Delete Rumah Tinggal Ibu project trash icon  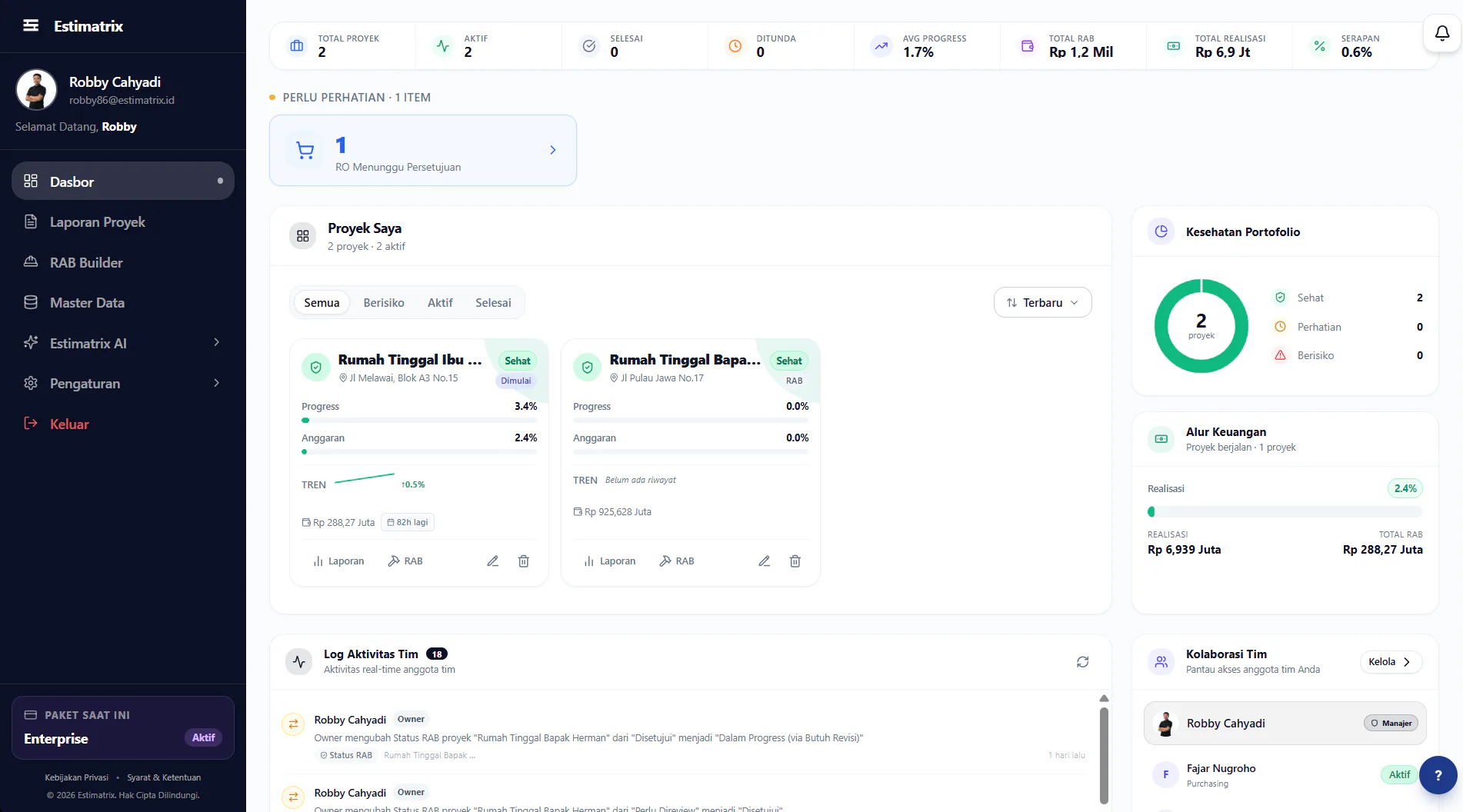(524, 561)
